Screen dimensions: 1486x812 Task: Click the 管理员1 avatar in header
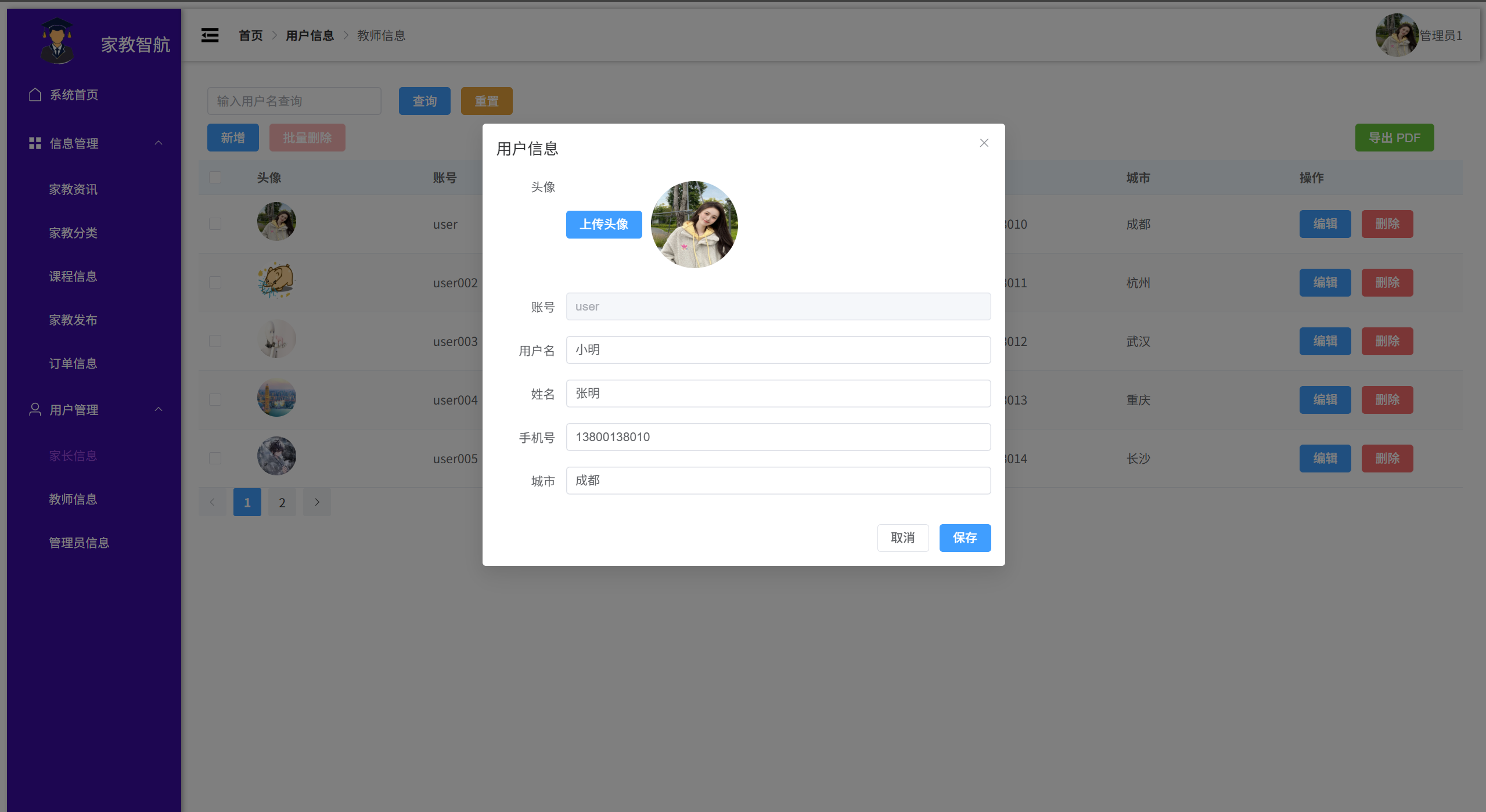(1397, 35)
